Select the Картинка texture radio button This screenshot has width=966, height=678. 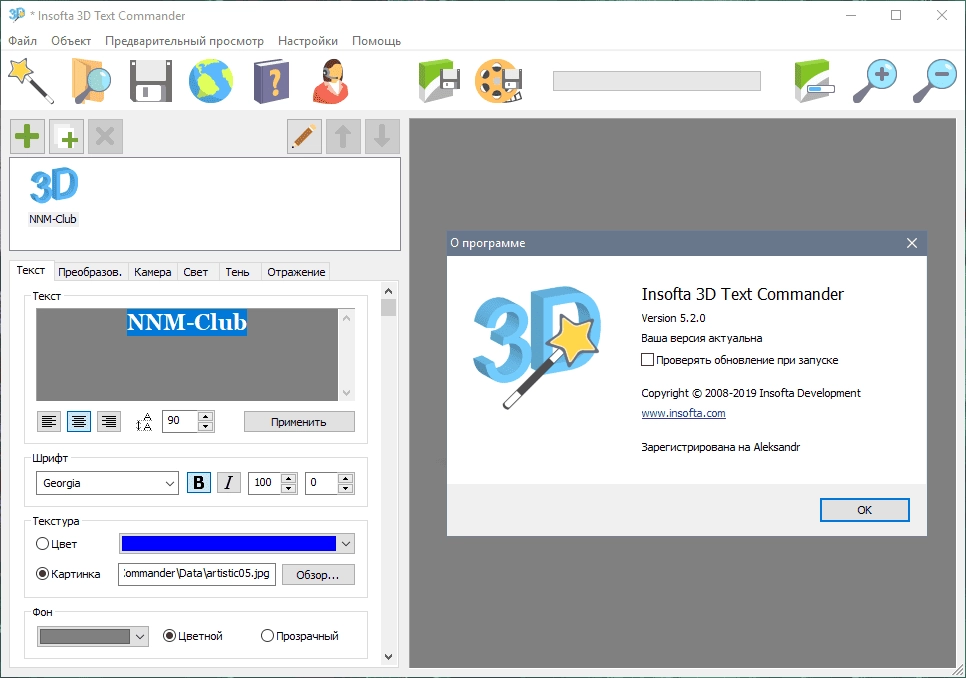click(x=43, y=574)
